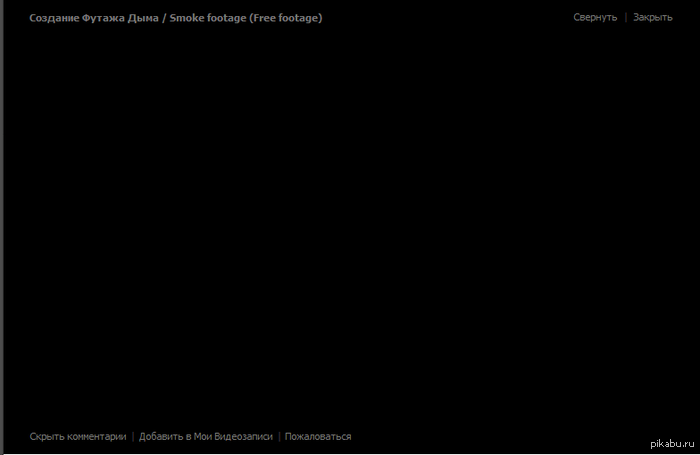Click the divider before Пожаловаться
The height and width of the screenshot is (455, 700).
[279, 436]
